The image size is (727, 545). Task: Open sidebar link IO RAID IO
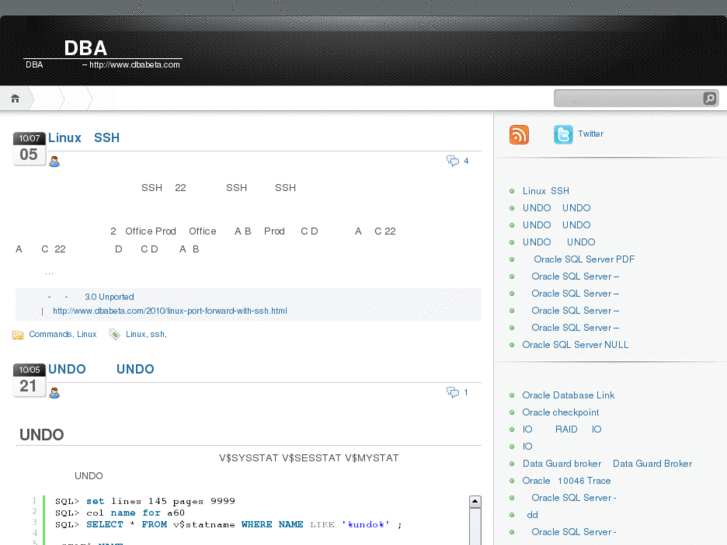[562, 430]
